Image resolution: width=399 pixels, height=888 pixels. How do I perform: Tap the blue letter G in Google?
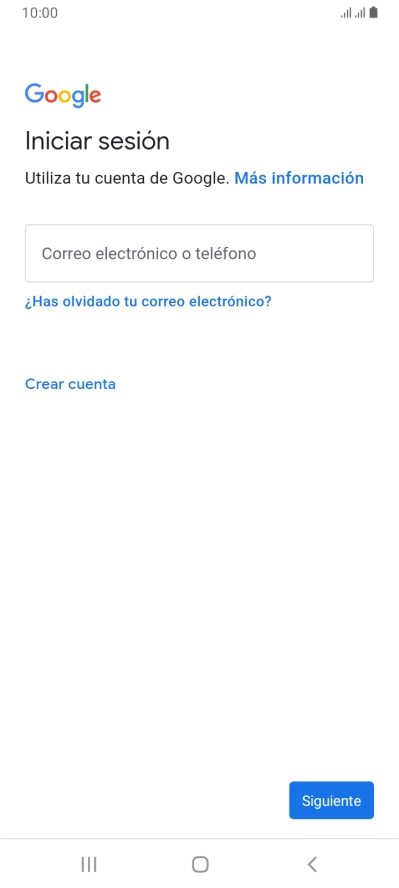coord(35,93)
